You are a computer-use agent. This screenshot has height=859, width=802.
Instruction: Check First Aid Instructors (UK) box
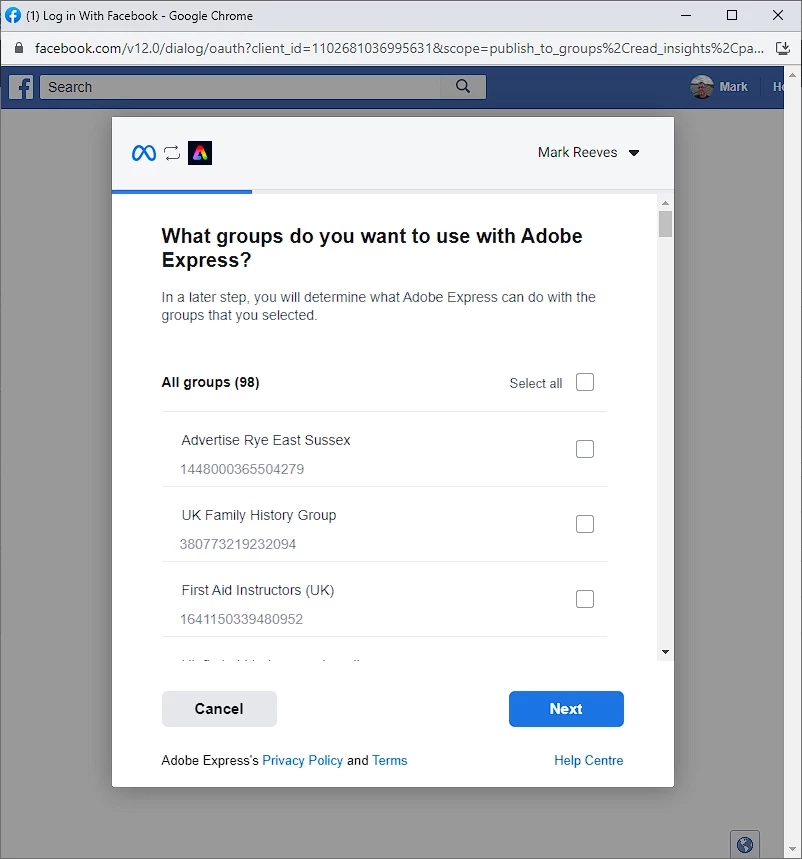click(x=585, y=599)
